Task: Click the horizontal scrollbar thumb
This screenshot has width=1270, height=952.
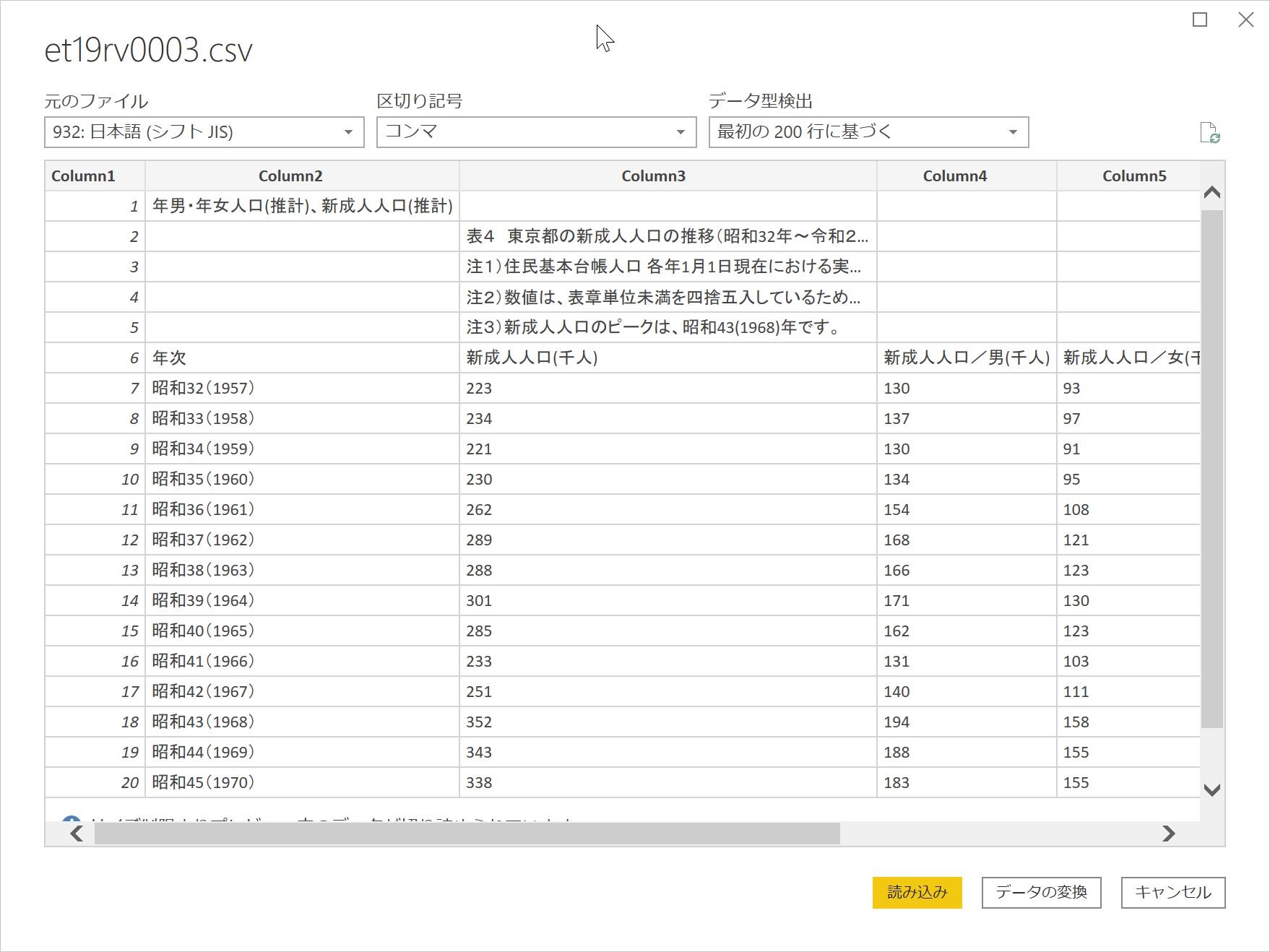Action: [x=467, y=834]
